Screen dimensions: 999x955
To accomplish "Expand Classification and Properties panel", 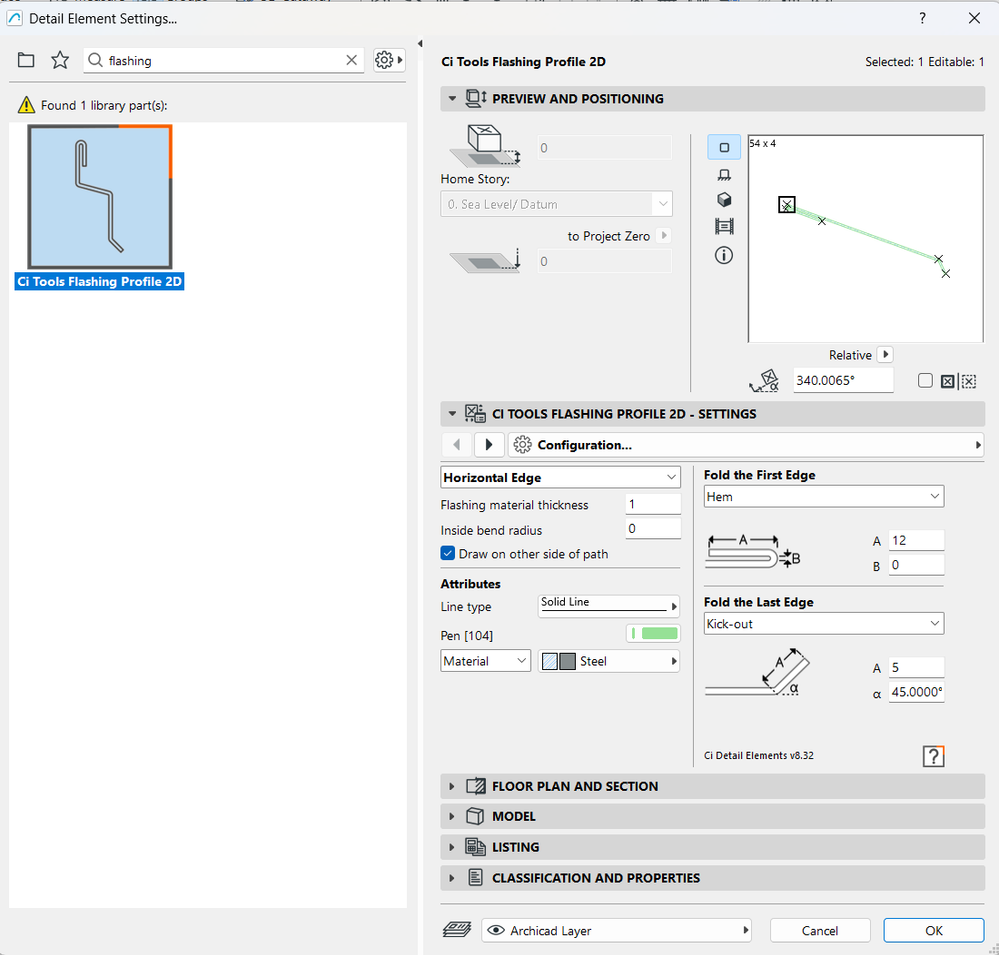I will point(452,878).
